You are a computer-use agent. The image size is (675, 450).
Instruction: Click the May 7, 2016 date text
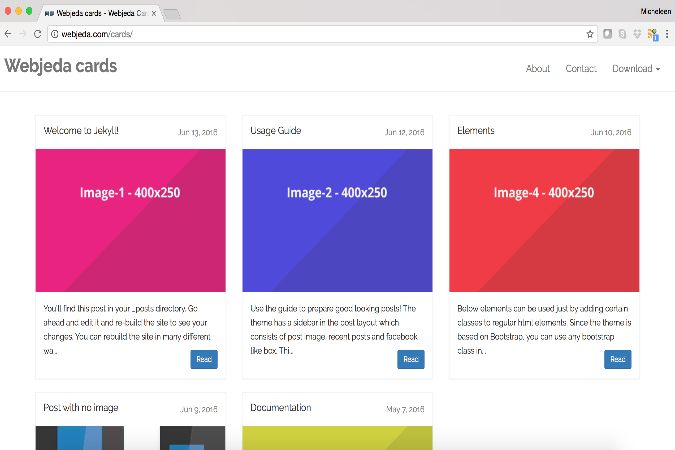point(405,409)
